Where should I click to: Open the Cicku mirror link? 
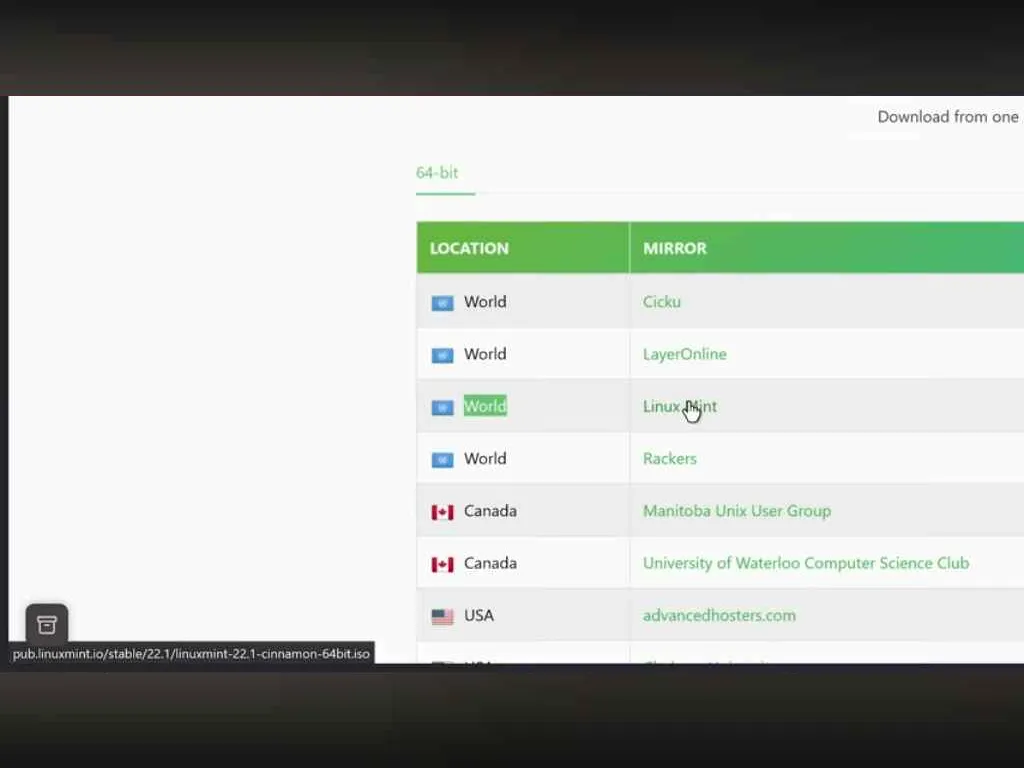(x=662, y=302)
